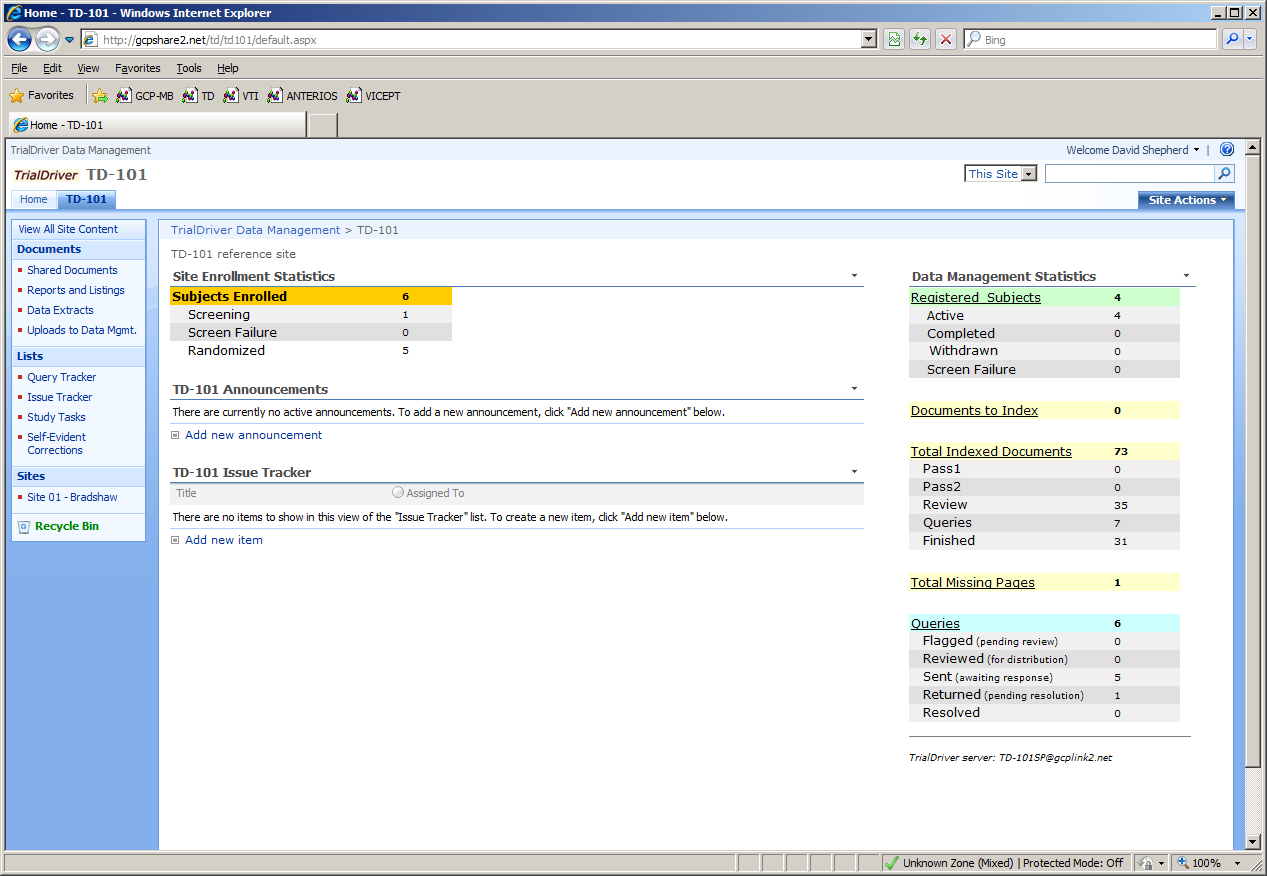
Task: Open the Query Tracker list link
Action: coord(62,377)
